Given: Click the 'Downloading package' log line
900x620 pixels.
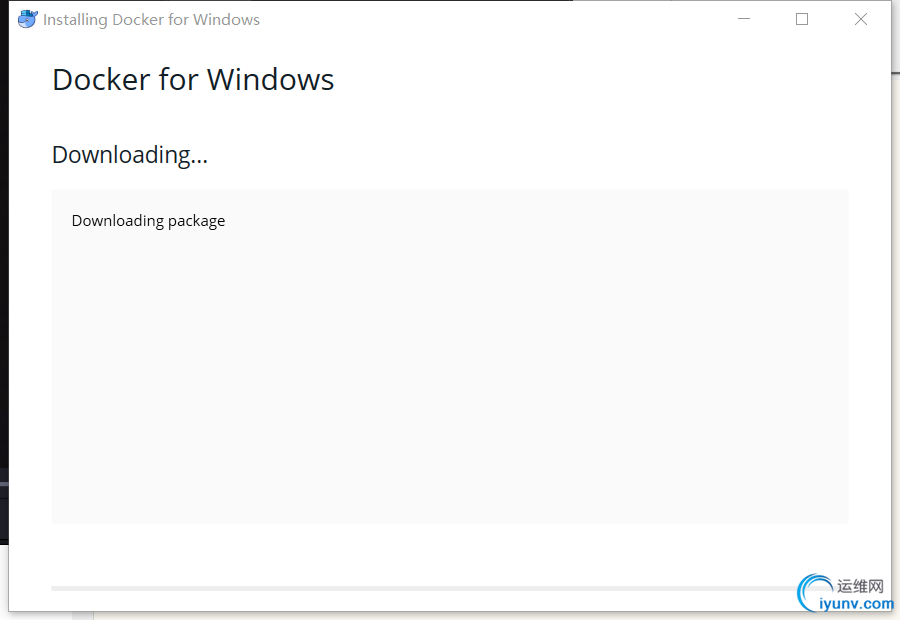Looking at the screenshot, I should 148,221.
